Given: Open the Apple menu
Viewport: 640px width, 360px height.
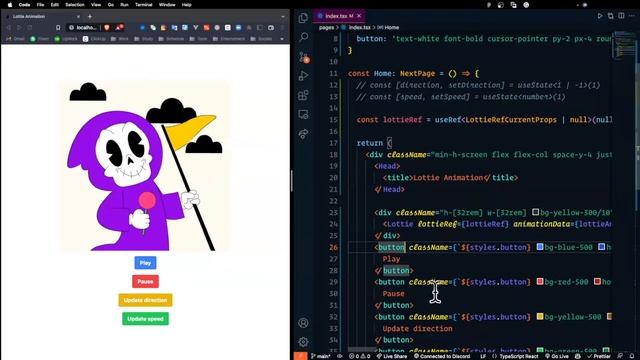Looking at the screenshot, I should pyautogui.click(x=9, y=4).
